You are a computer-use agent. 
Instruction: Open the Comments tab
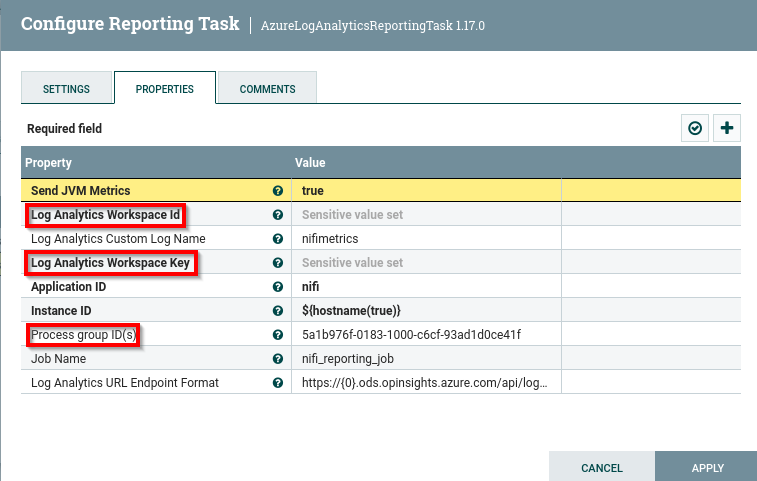(x=267, y=89)
